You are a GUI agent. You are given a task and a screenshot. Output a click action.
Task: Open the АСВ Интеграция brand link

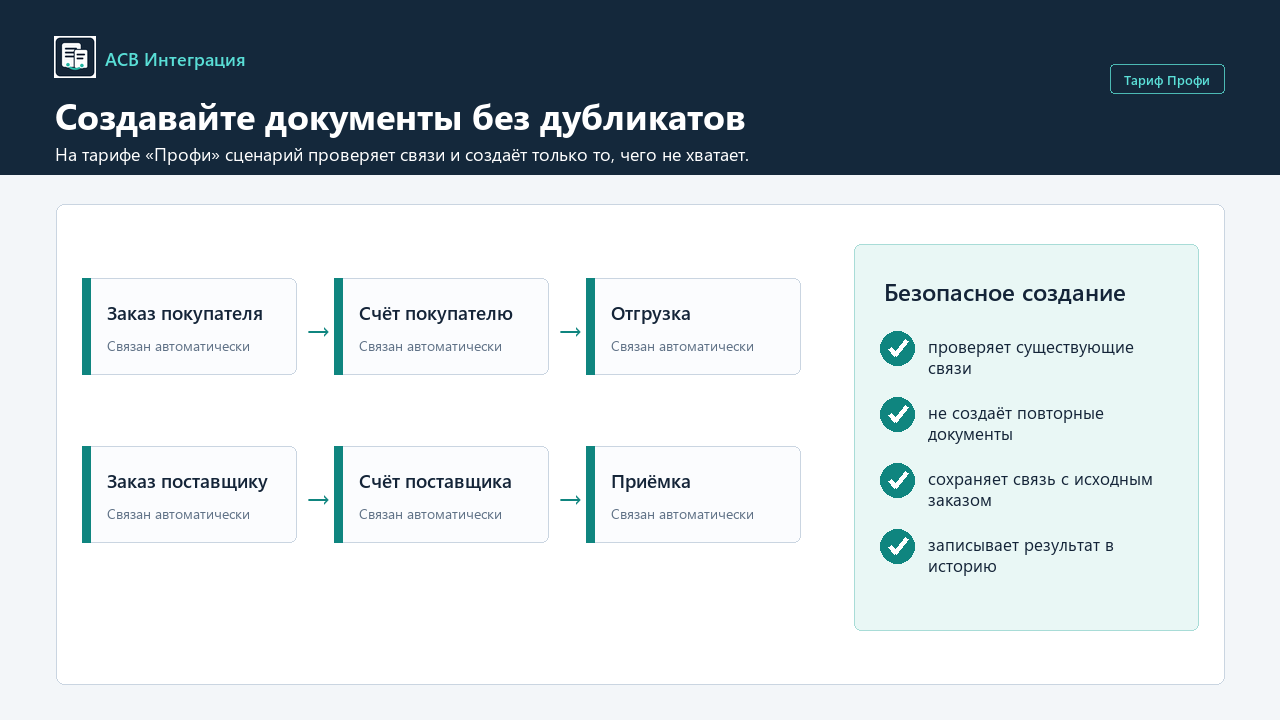pyautogui.click(x=175, y=60)
